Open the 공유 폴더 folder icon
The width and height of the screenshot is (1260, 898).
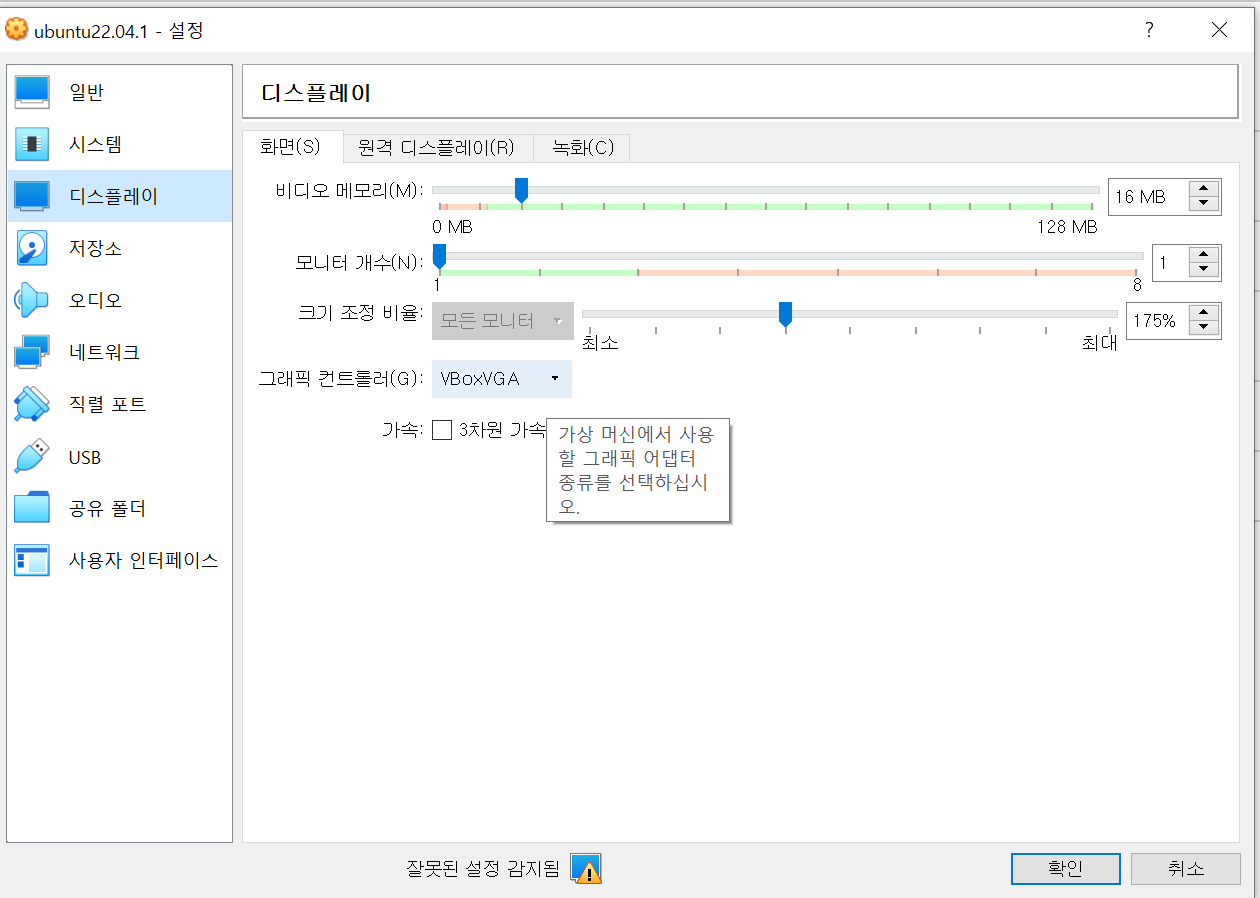32,508
